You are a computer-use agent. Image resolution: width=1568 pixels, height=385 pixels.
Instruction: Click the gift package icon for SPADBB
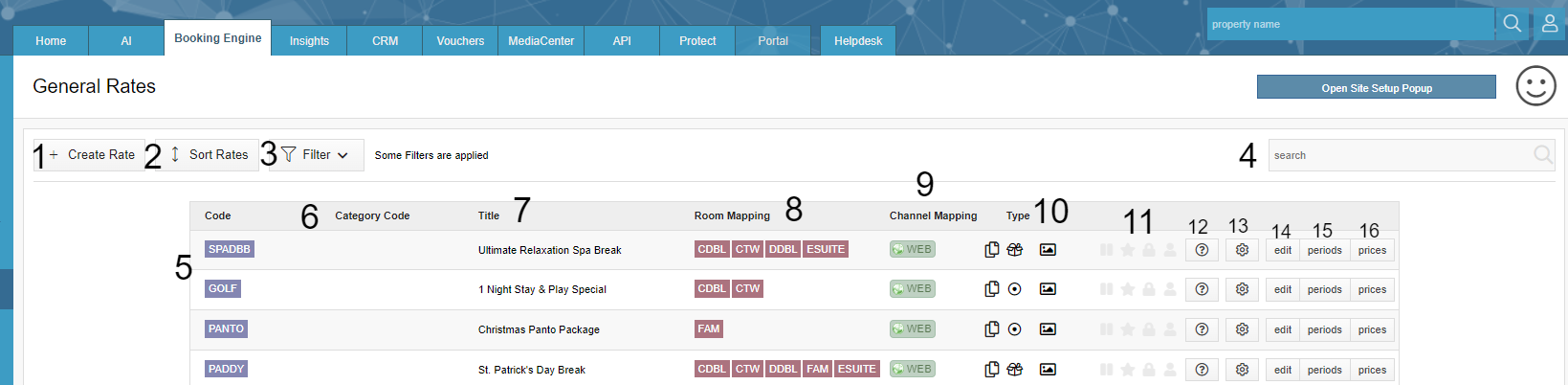click(1015, 249)
